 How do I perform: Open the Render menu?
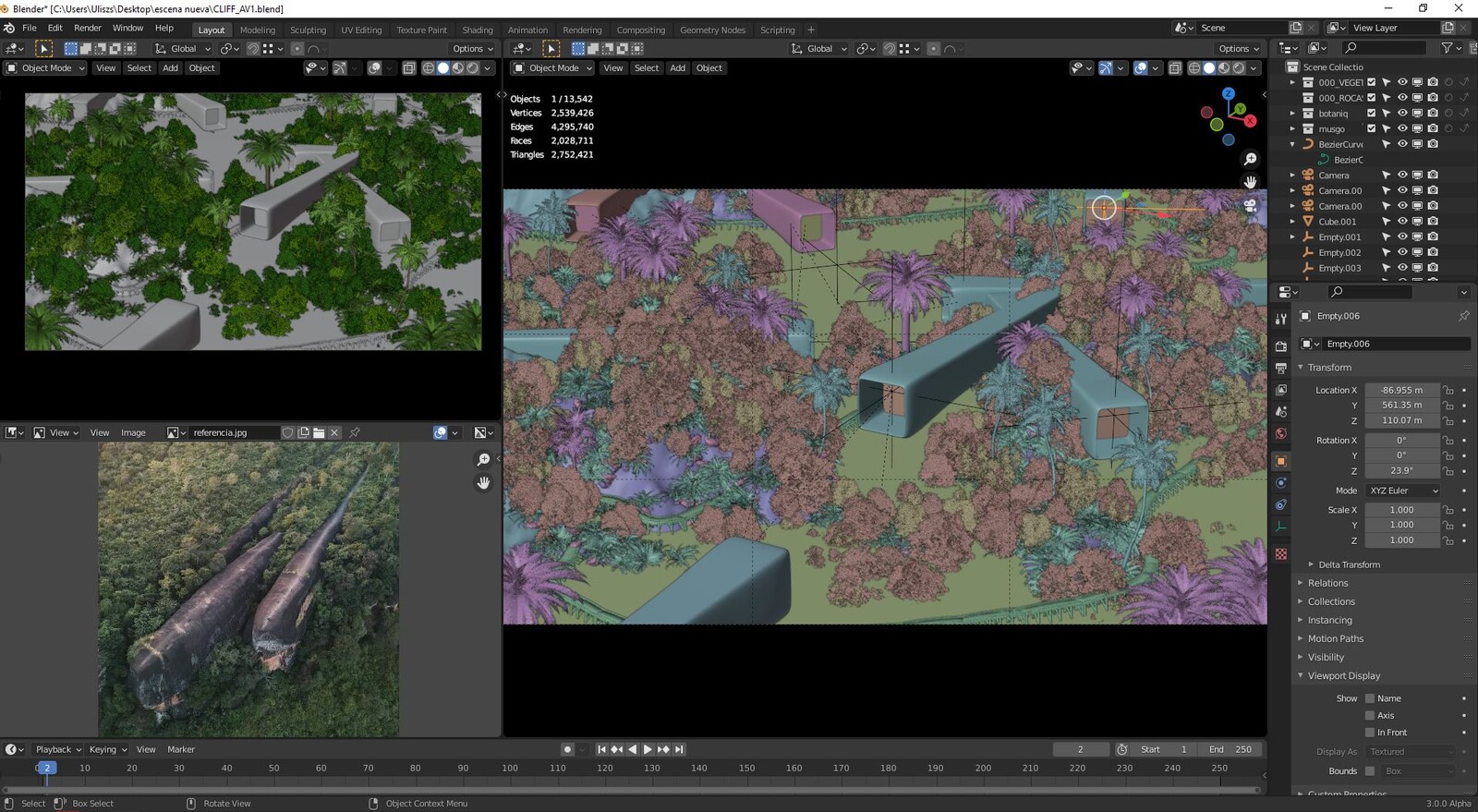88,29
